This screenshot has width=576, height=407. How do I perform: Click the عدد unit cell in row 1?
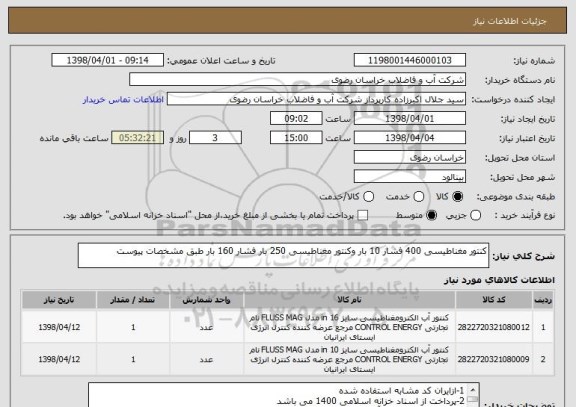[x=206, y=327]
